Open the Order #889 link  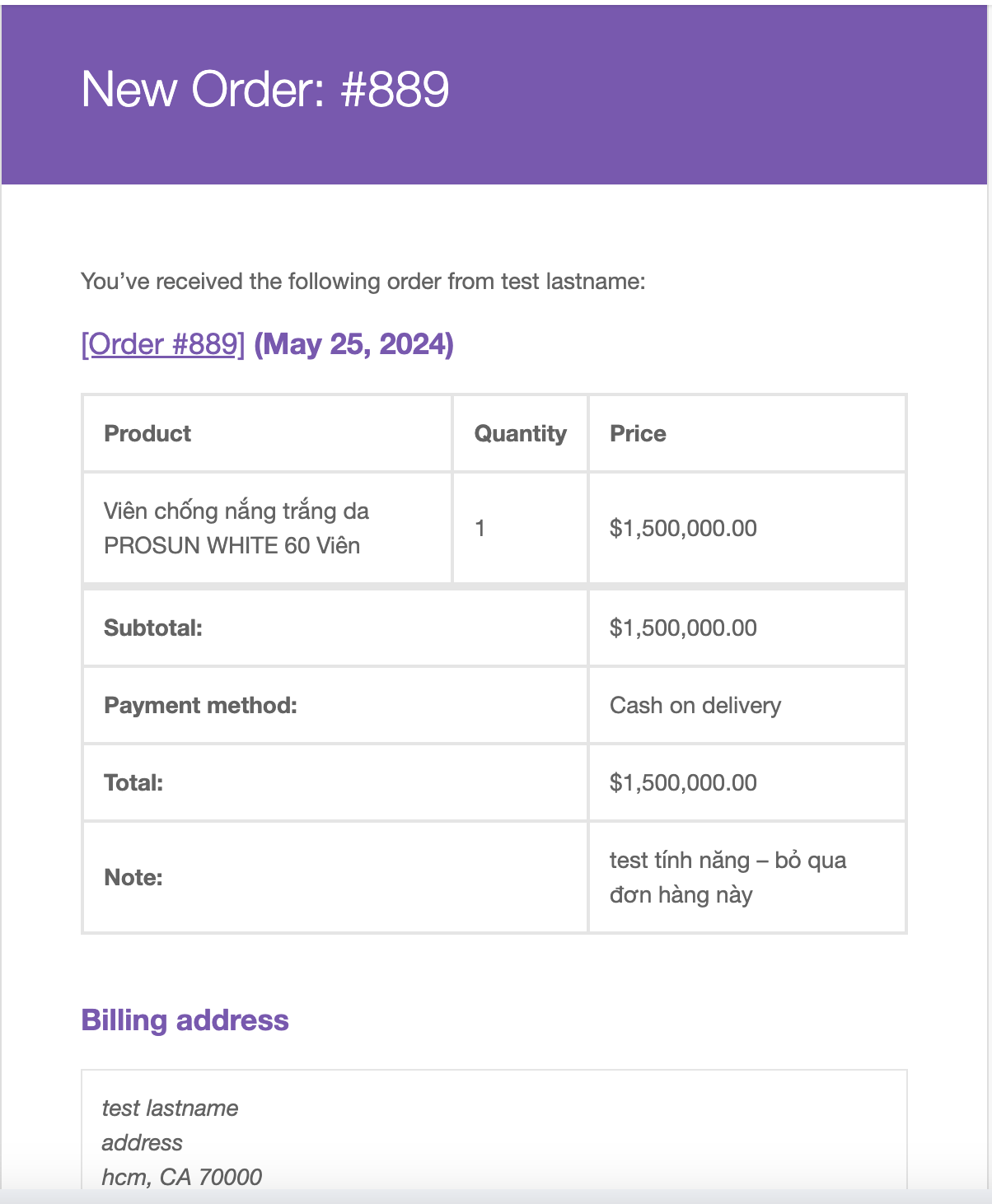pyautogui.click(x=163, y=344)
